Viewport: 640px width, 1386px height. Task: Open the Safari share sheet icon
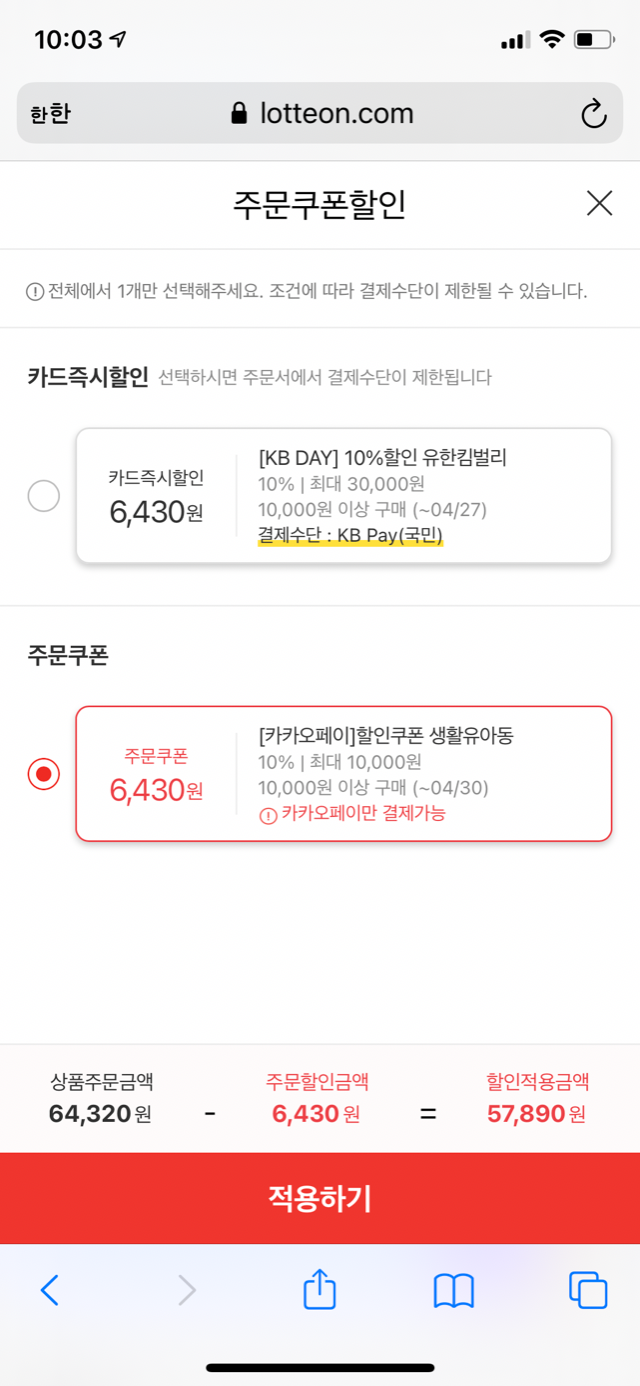319,1288
